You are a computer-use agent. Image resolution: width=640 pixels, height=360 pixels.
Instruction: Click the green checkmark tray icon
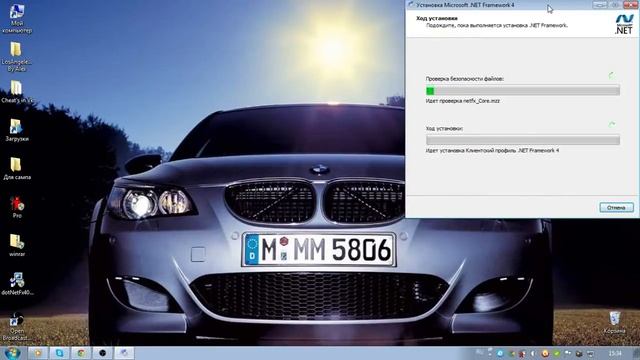(x=557, y=353)
